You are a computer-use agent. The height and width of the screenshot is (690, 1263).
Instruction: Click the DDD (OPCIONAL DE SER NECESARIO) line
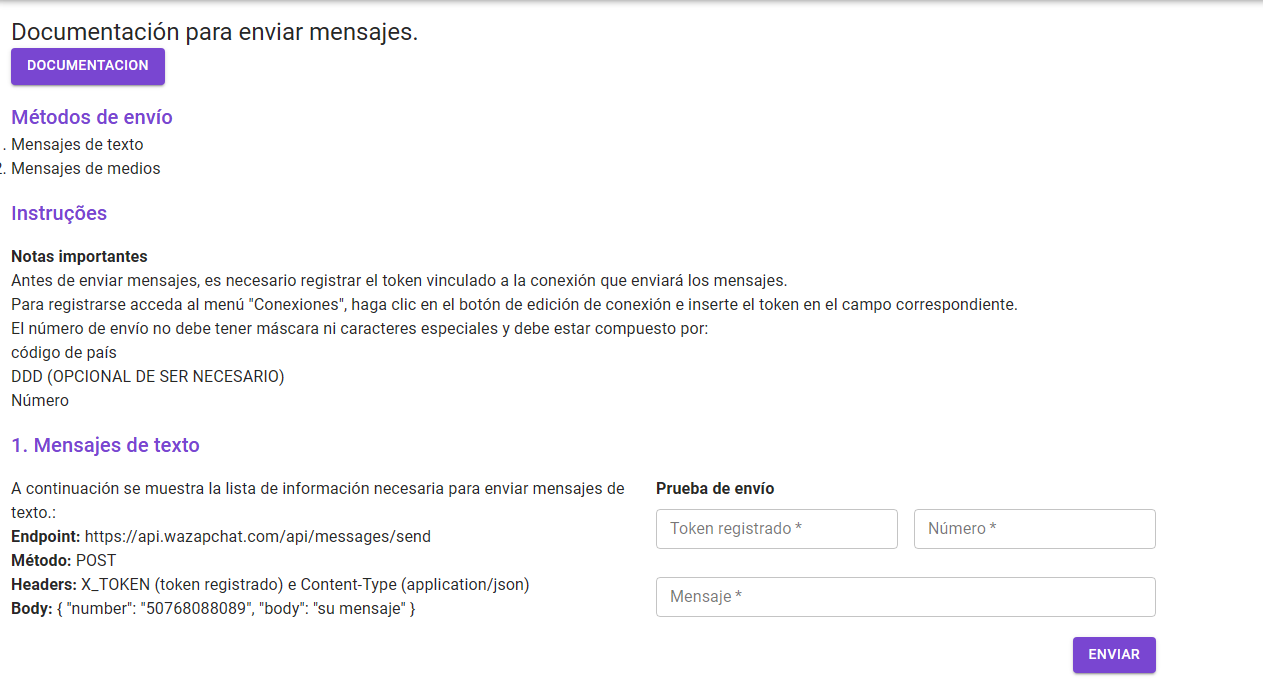[x=148, y=377]
